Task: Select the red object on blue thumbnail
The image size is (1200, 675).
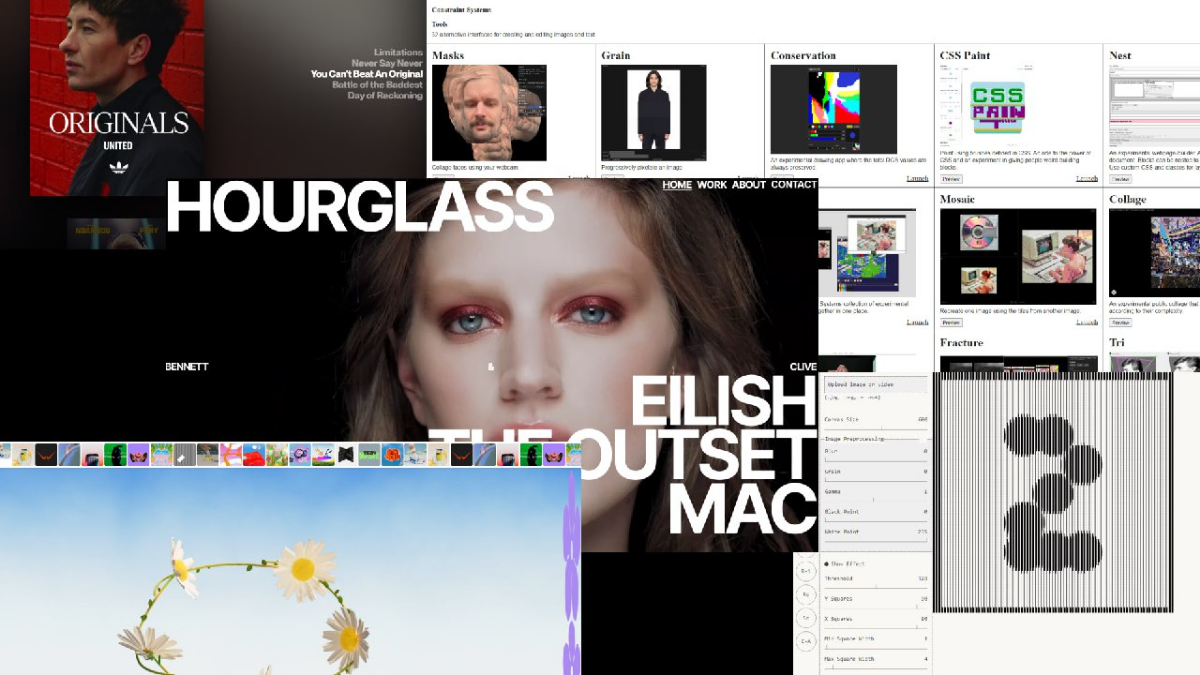Action: pyautogui.click(x=254, y=455)
